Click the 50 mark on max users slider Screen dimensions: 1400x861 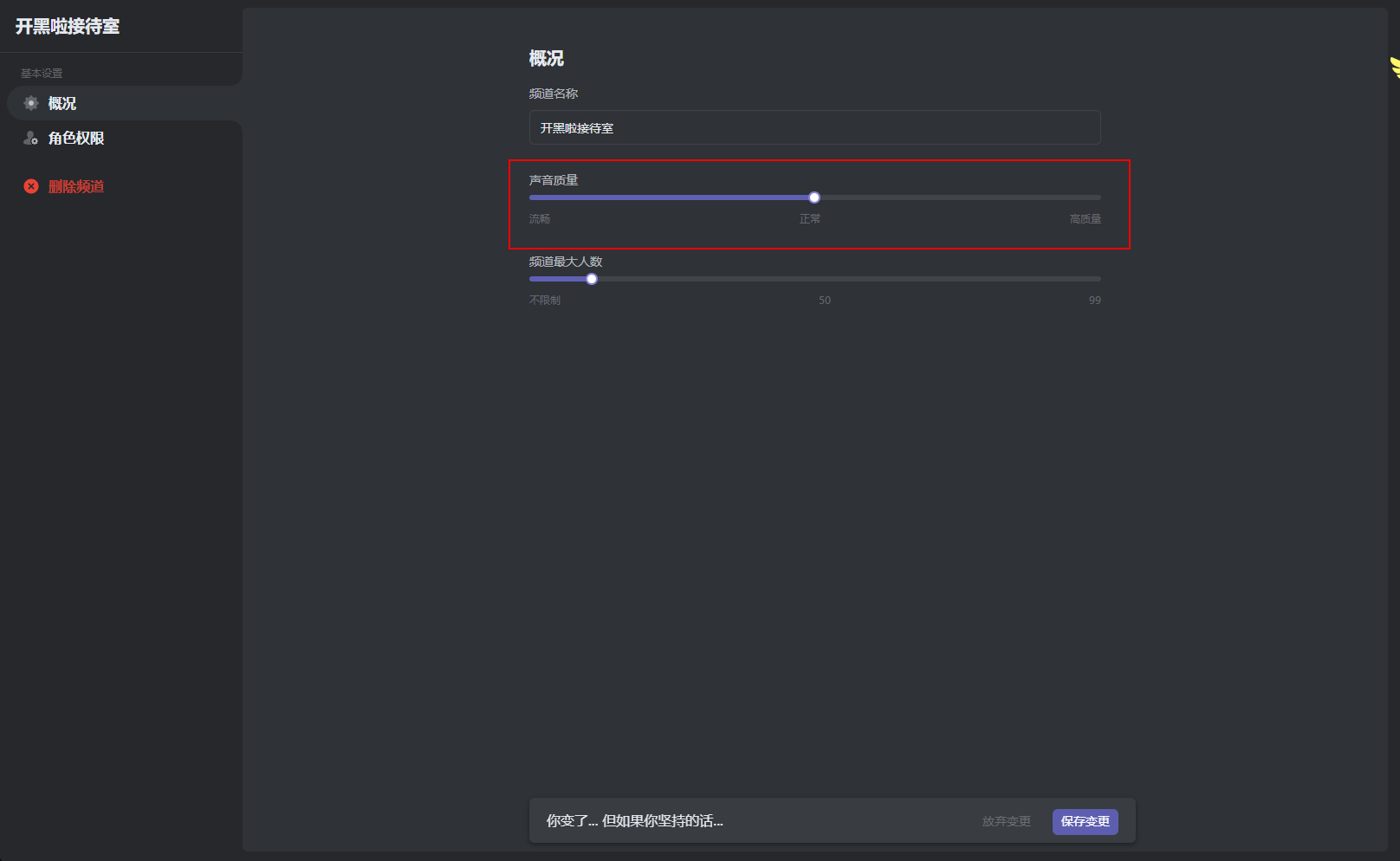pos(825,301)
